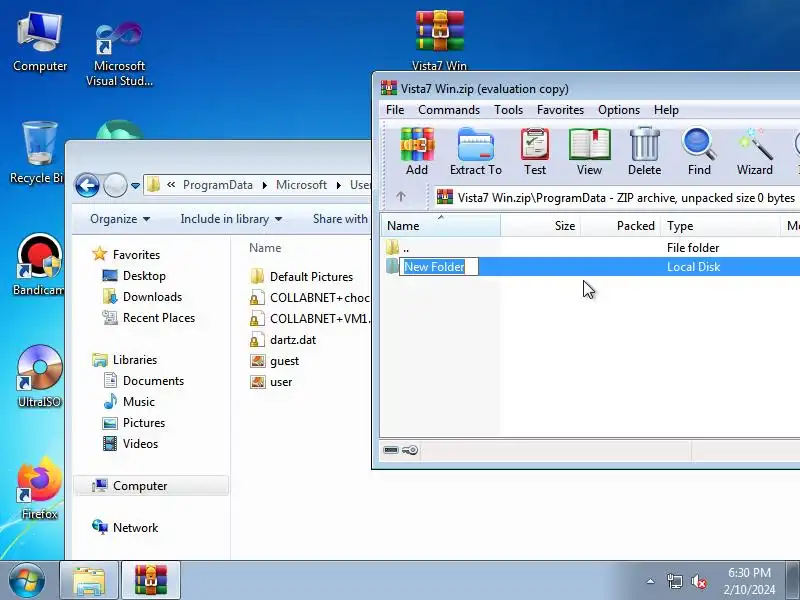Click the Delete toolbar icon in WinRAR

tap(644, 152)
